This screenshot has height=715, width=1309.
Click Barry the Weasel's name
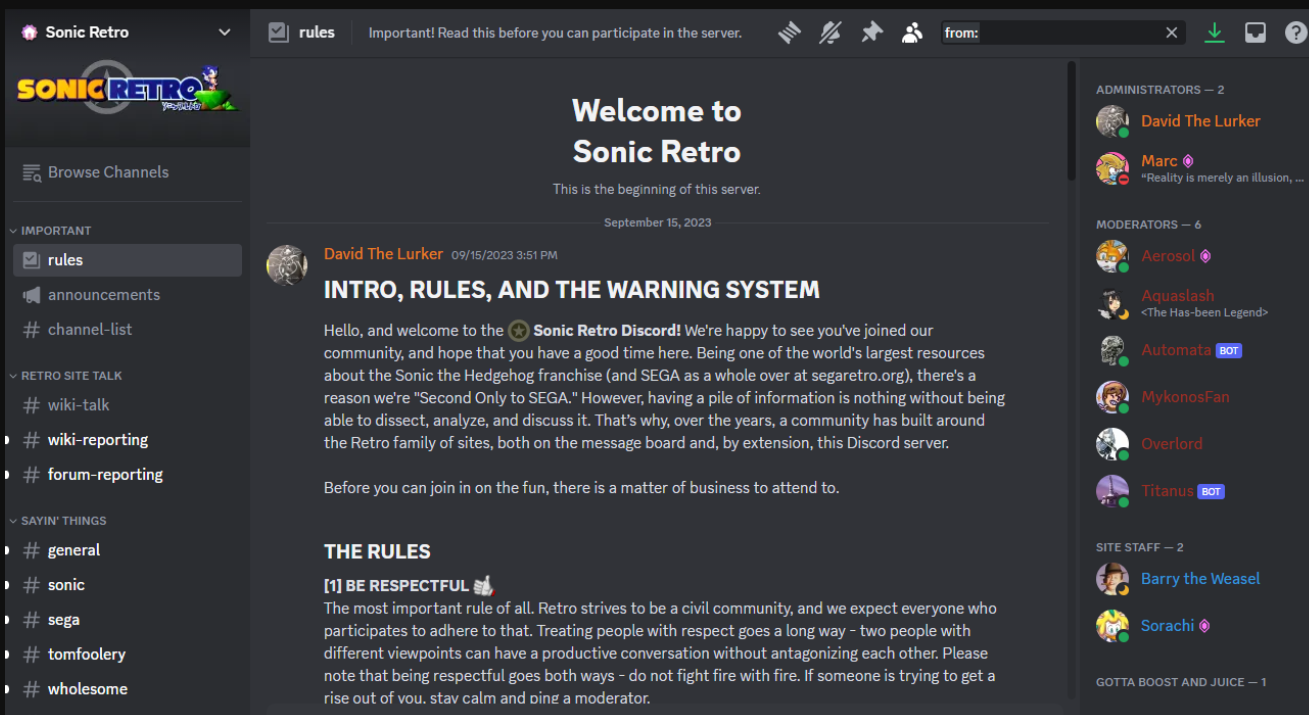(1200, 579)
